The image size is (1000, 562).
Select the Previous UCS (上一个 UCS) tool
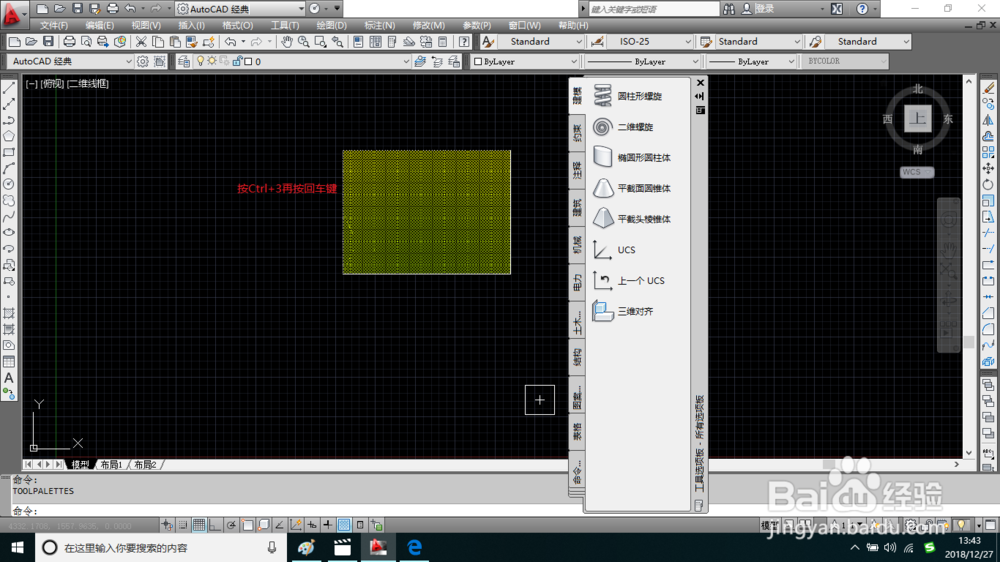pyautogui.click(x=629, y=280)
